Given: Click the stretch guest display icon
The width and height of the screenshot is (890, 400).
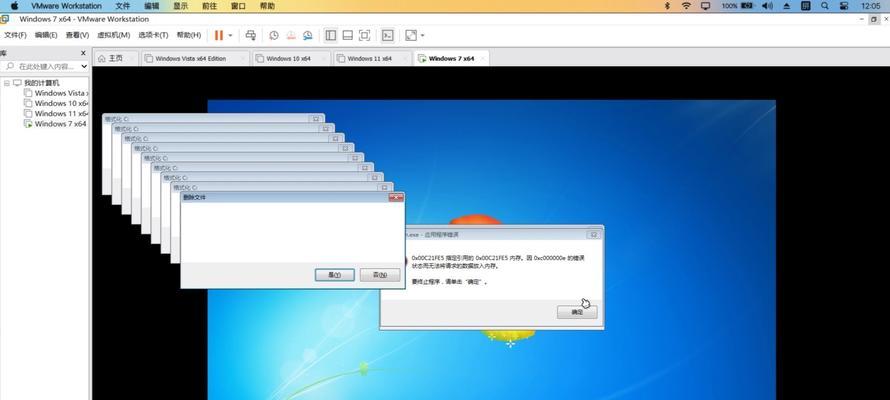Looking at the screenshot, I should point(410,35).
